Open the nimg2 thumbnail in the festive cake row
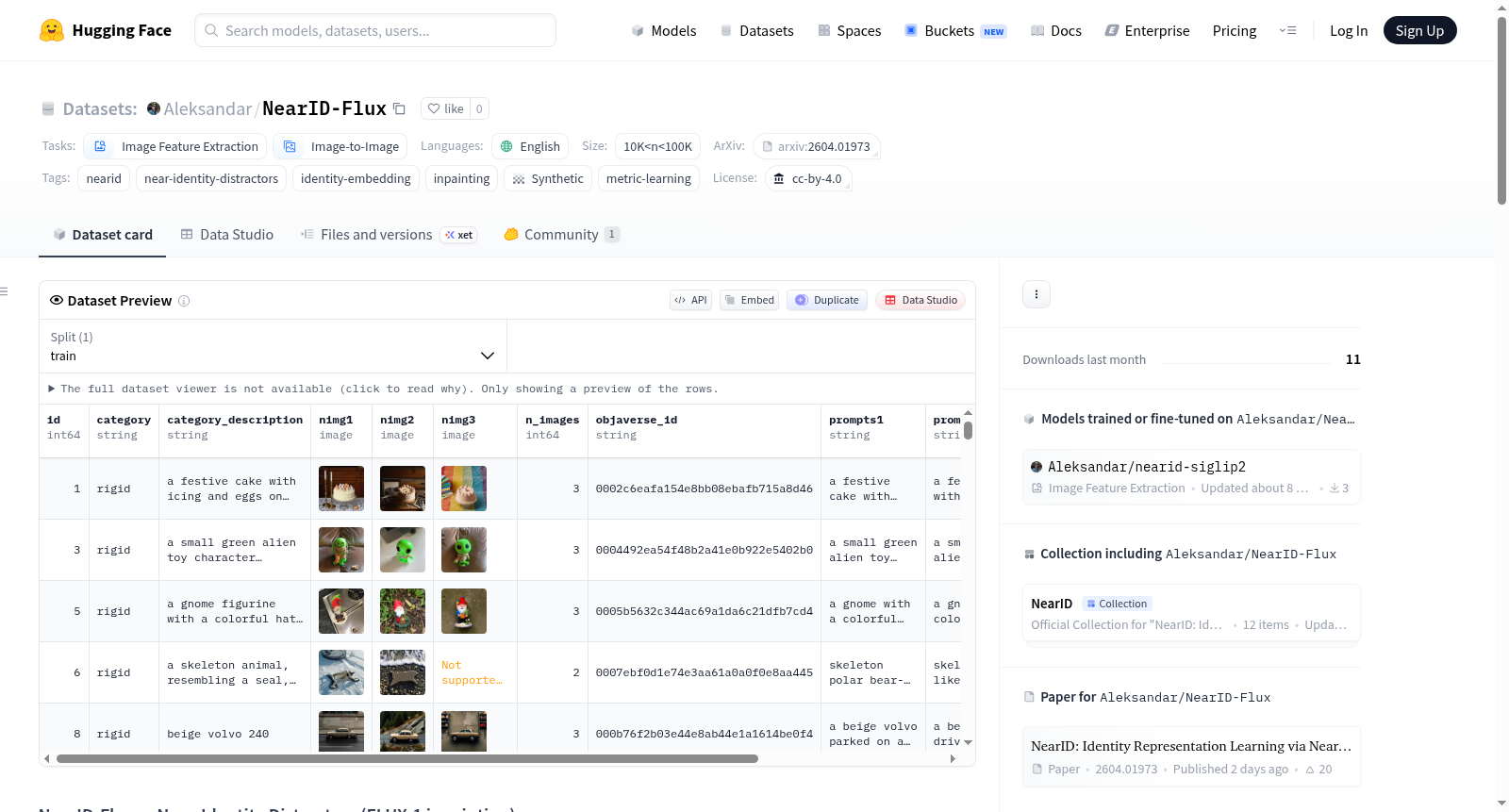The height and width of the screenshot is (812, 1509). coord(403,489)
